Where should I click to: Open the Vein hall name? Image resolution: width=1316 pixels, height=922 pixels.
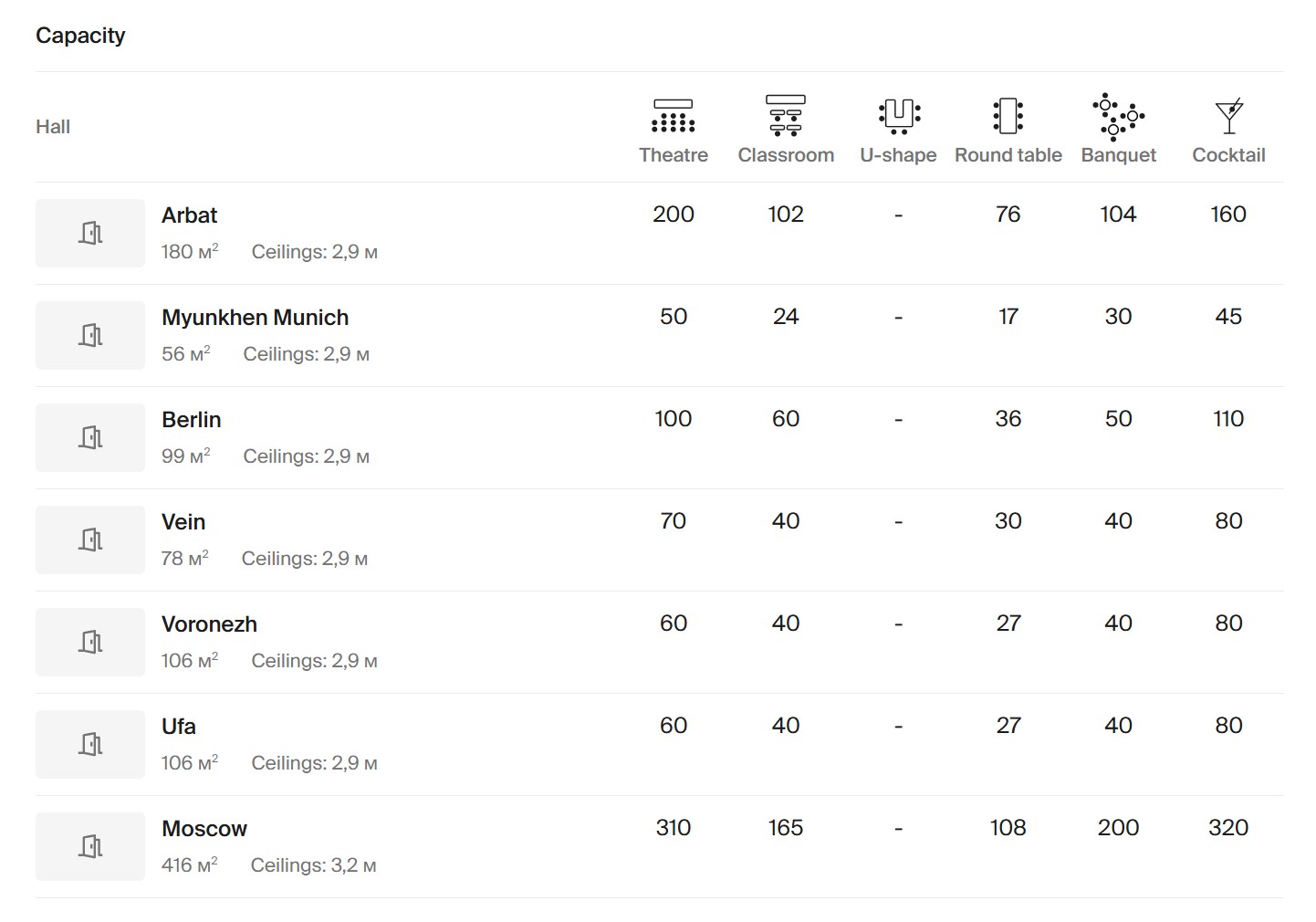(x=183, y=522)
